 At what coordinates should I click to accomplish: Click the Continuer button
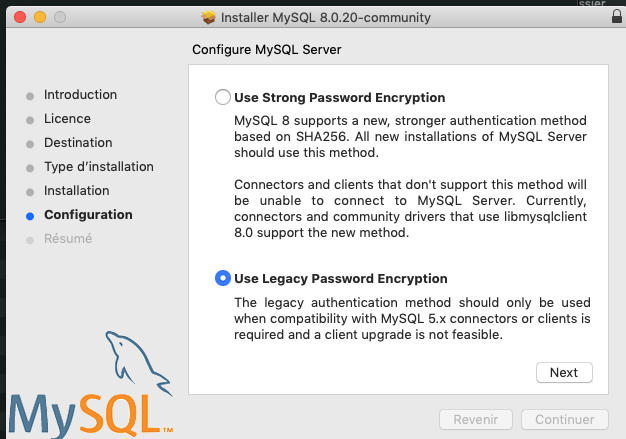[x=565, y=420]
